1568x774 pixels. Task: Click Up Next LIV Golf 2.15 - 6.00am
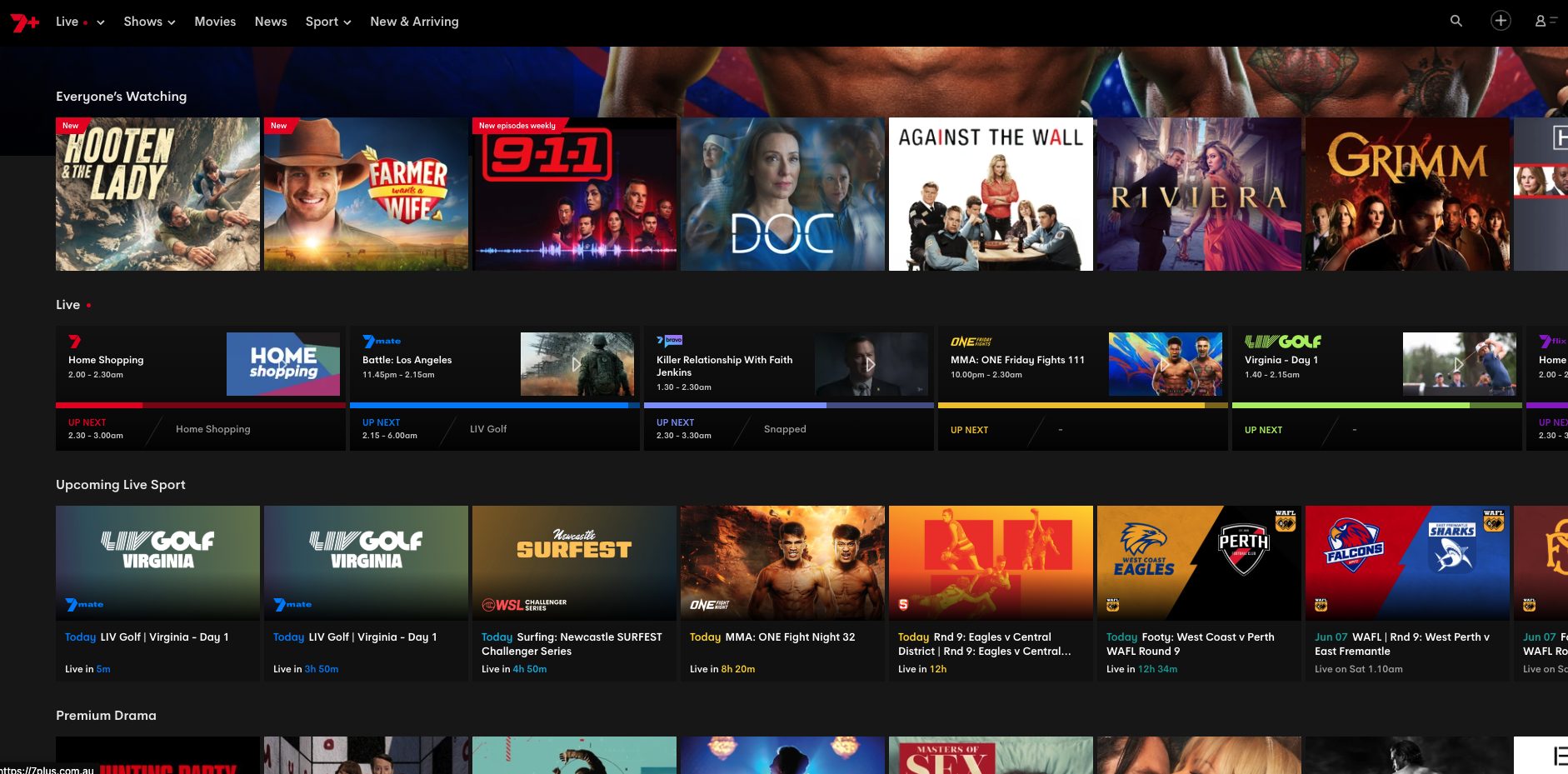tap(495, 429)
